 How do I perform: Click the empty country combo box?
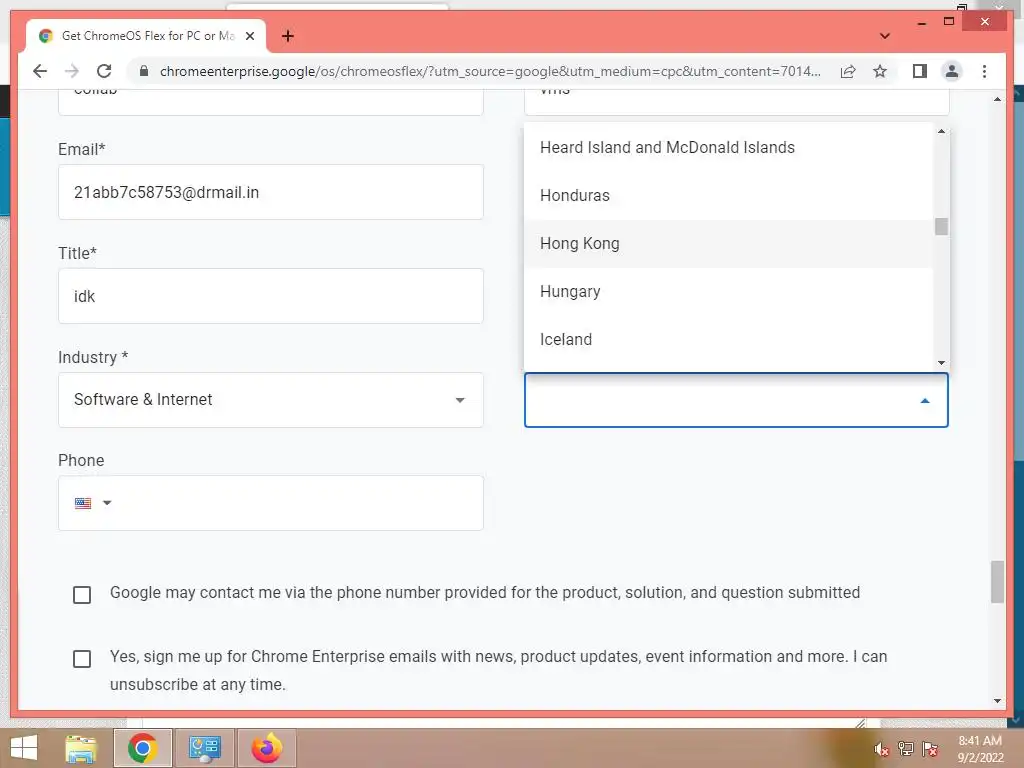click(736, 400)
